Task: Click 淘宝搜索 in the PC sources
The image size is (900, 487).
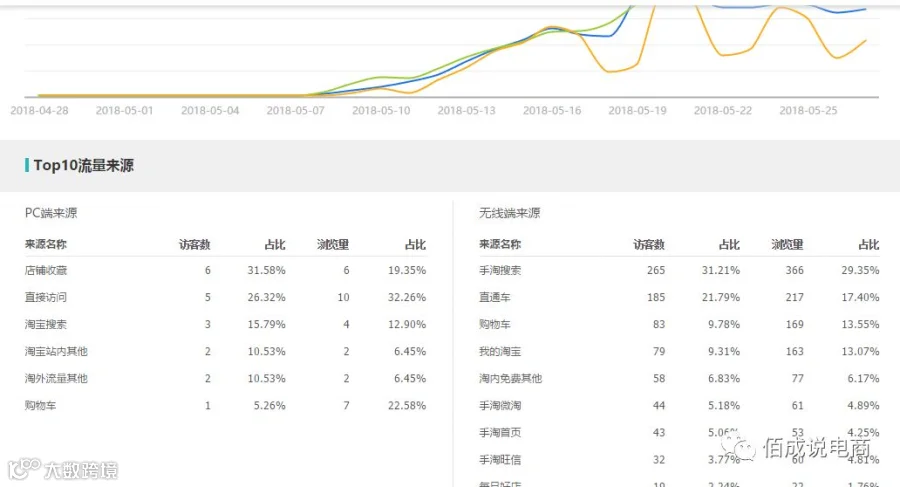Action: point(46,324)
